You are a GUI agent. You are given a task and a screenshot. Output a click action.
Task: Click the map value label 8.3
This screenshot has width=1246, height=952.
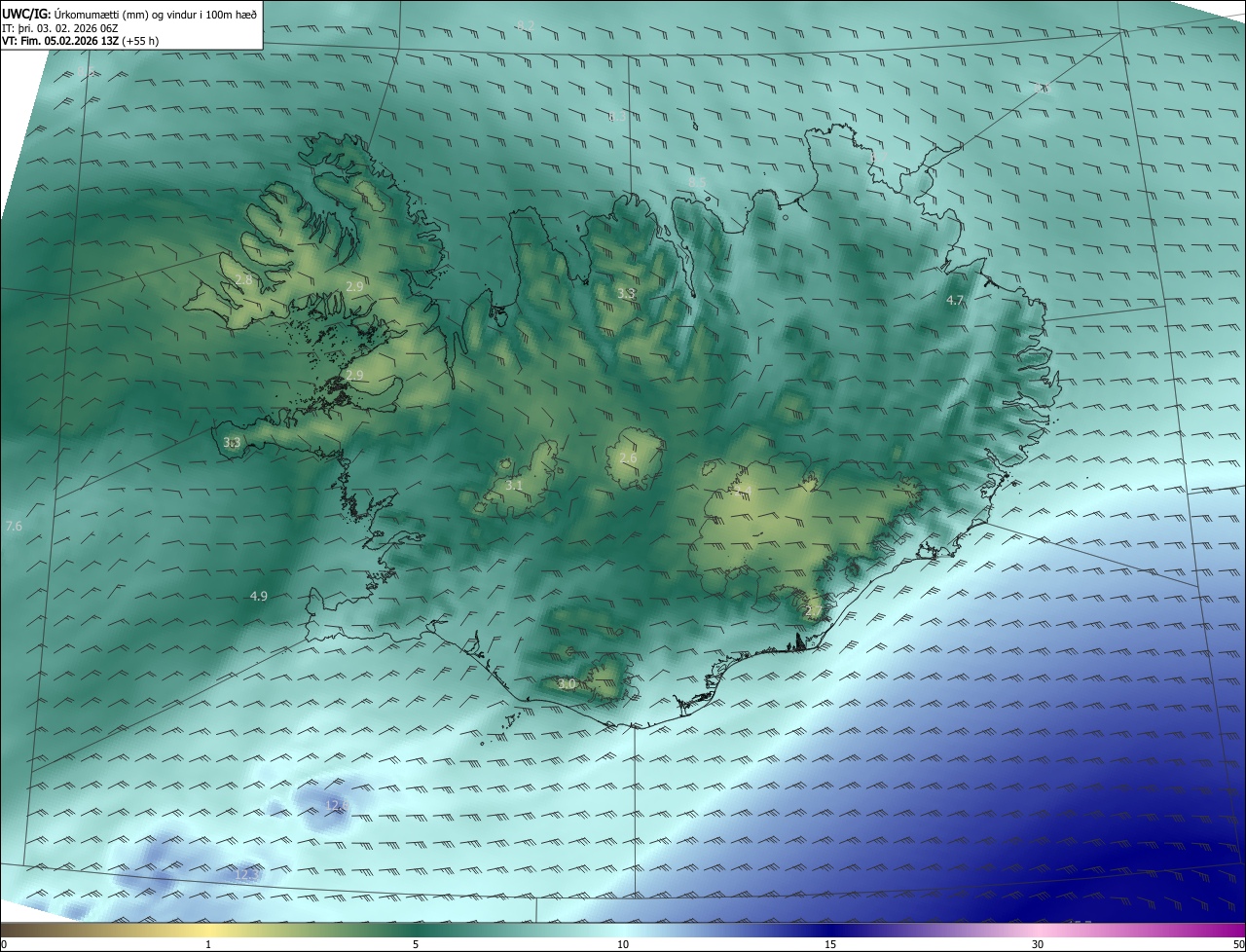point(617,116)
